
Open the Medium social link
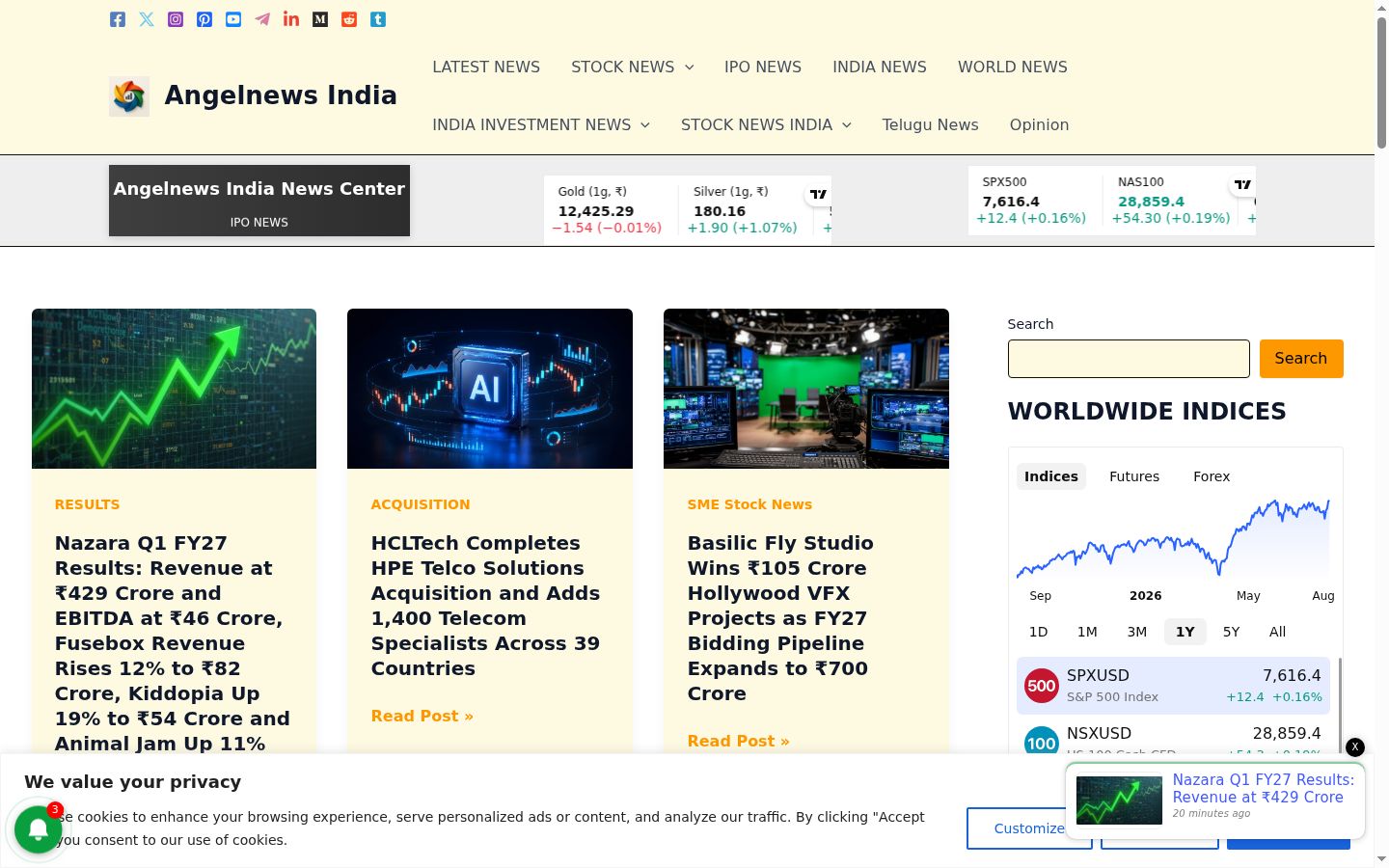coord(320,19)
